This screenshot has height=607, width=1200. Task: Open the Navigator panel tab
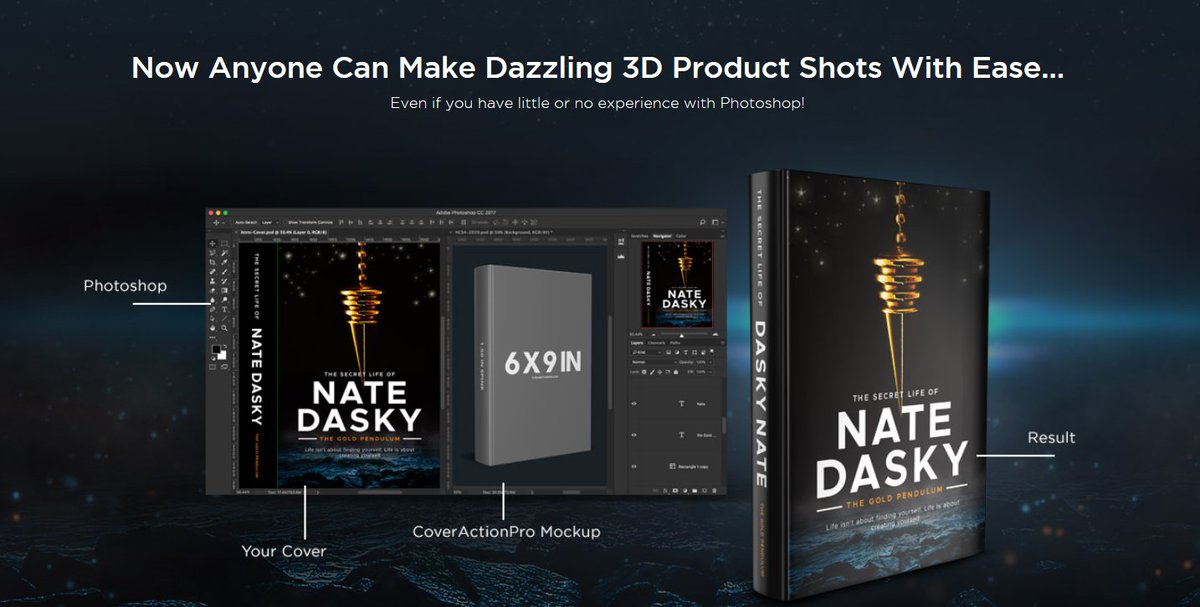coord(662,236)
